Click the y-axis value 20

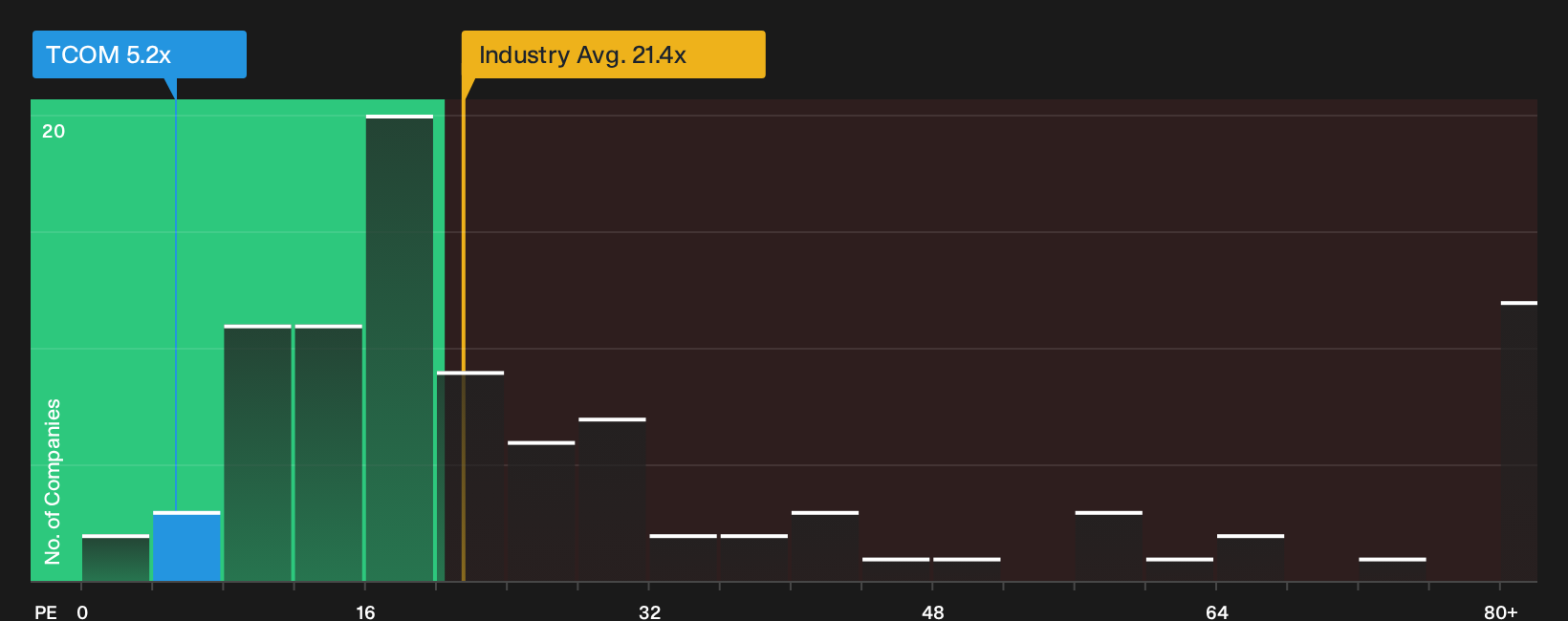[54, 131]
